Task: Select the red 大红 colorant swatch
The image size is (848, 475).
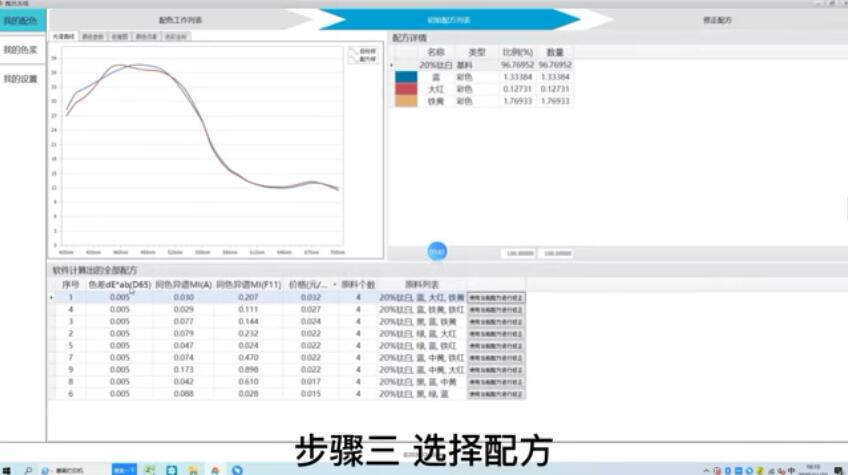Action: tap(406, 89)
